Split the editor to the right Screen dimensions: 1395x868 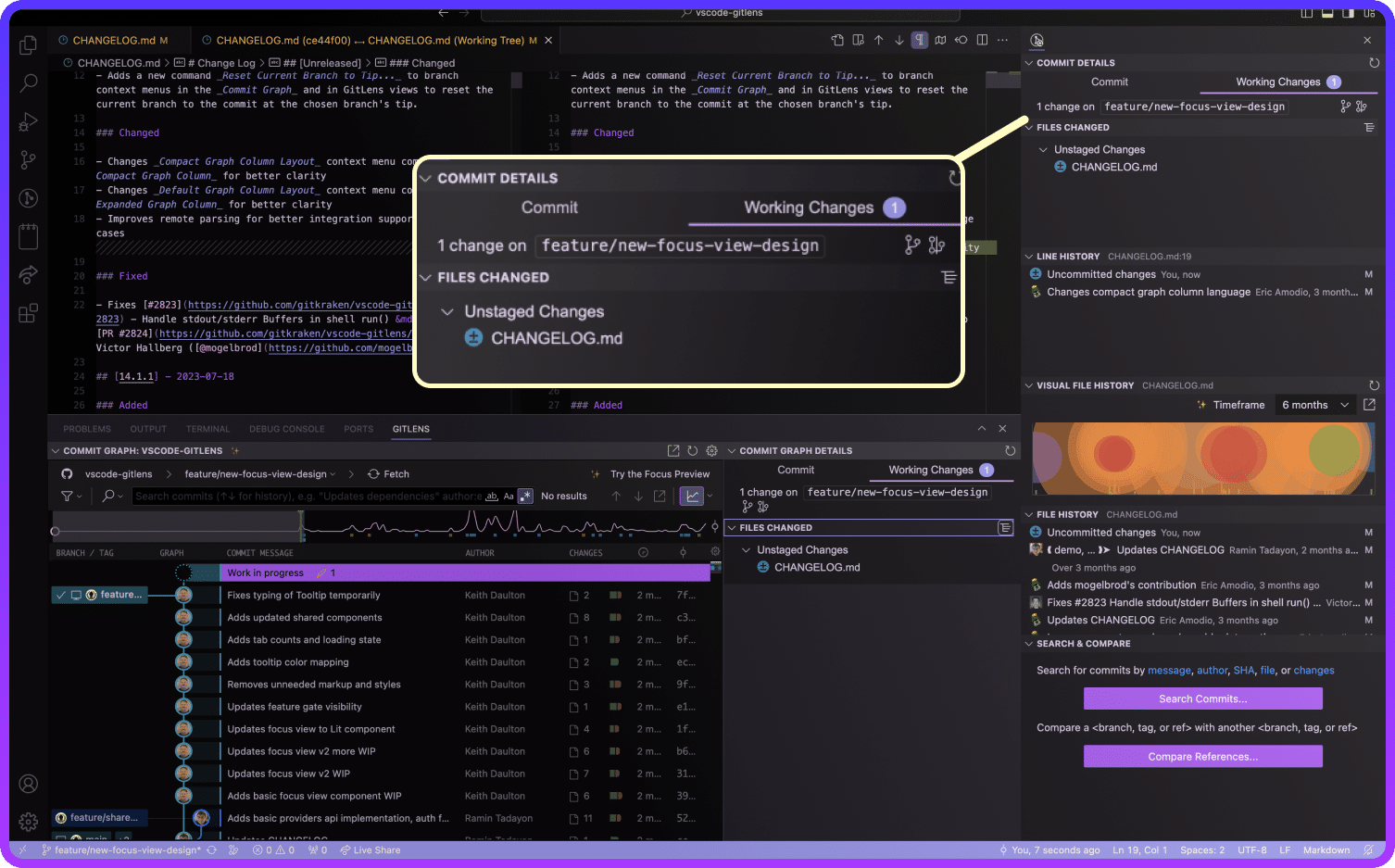[982, 40]
